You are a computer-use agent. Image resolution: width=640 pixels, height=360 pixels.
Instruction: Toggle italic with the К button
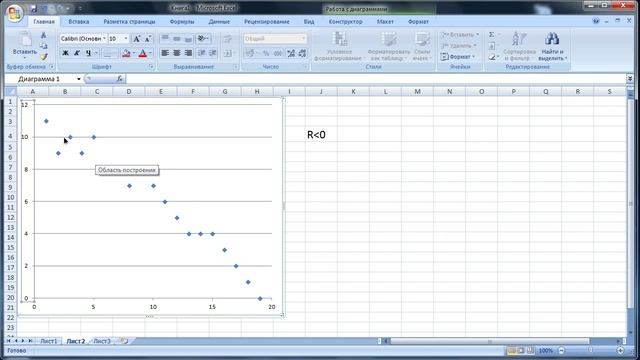click(76, 53)
